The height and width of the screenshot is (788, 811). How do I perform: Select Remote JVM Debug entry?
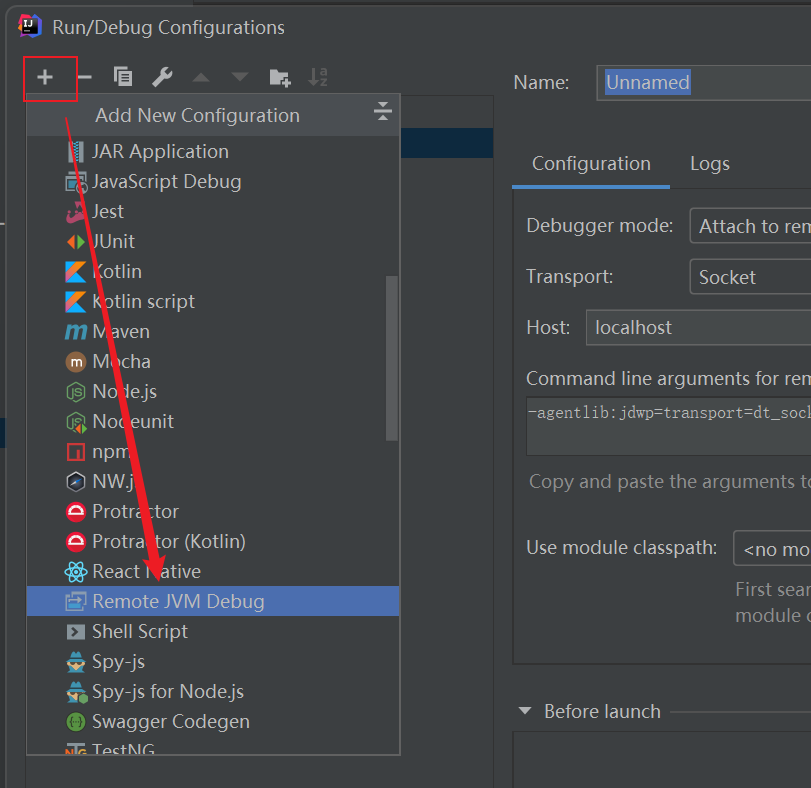pos(213,601)
